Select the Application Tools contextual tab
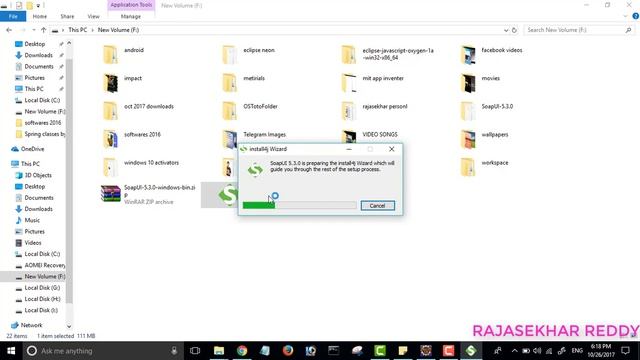 point(131,5)
